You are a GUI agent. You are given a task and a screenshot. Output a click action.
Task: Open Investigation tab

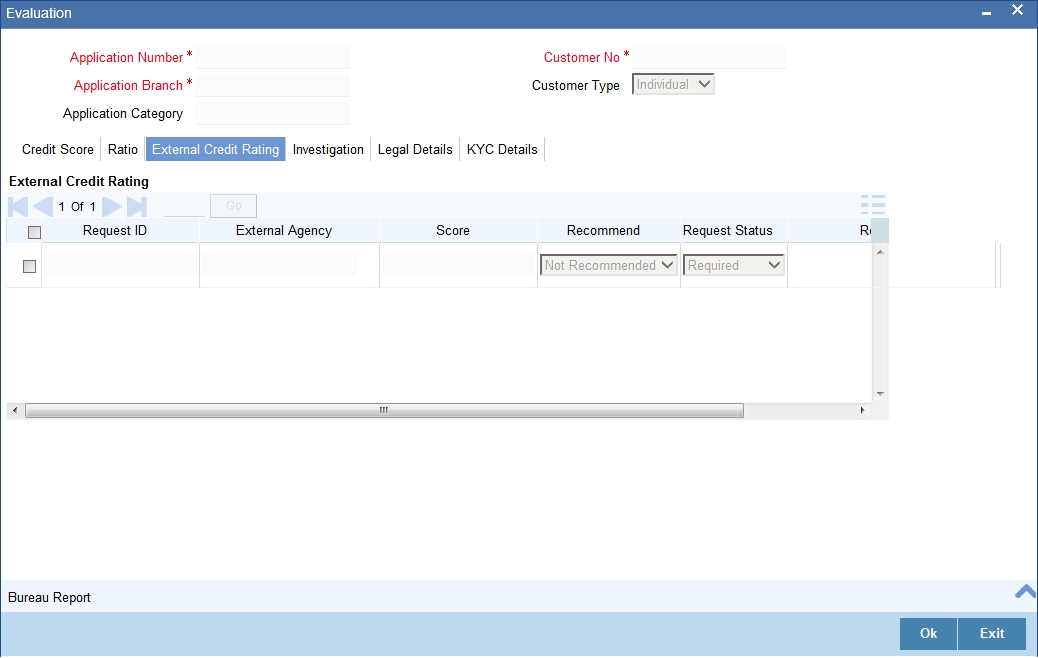click(328, 150)
